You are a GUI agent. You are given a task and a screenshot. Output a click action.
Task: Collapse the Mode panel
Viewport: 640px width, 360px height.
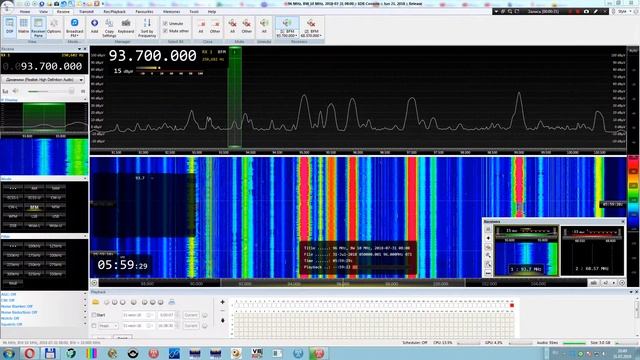coord(85,179)
